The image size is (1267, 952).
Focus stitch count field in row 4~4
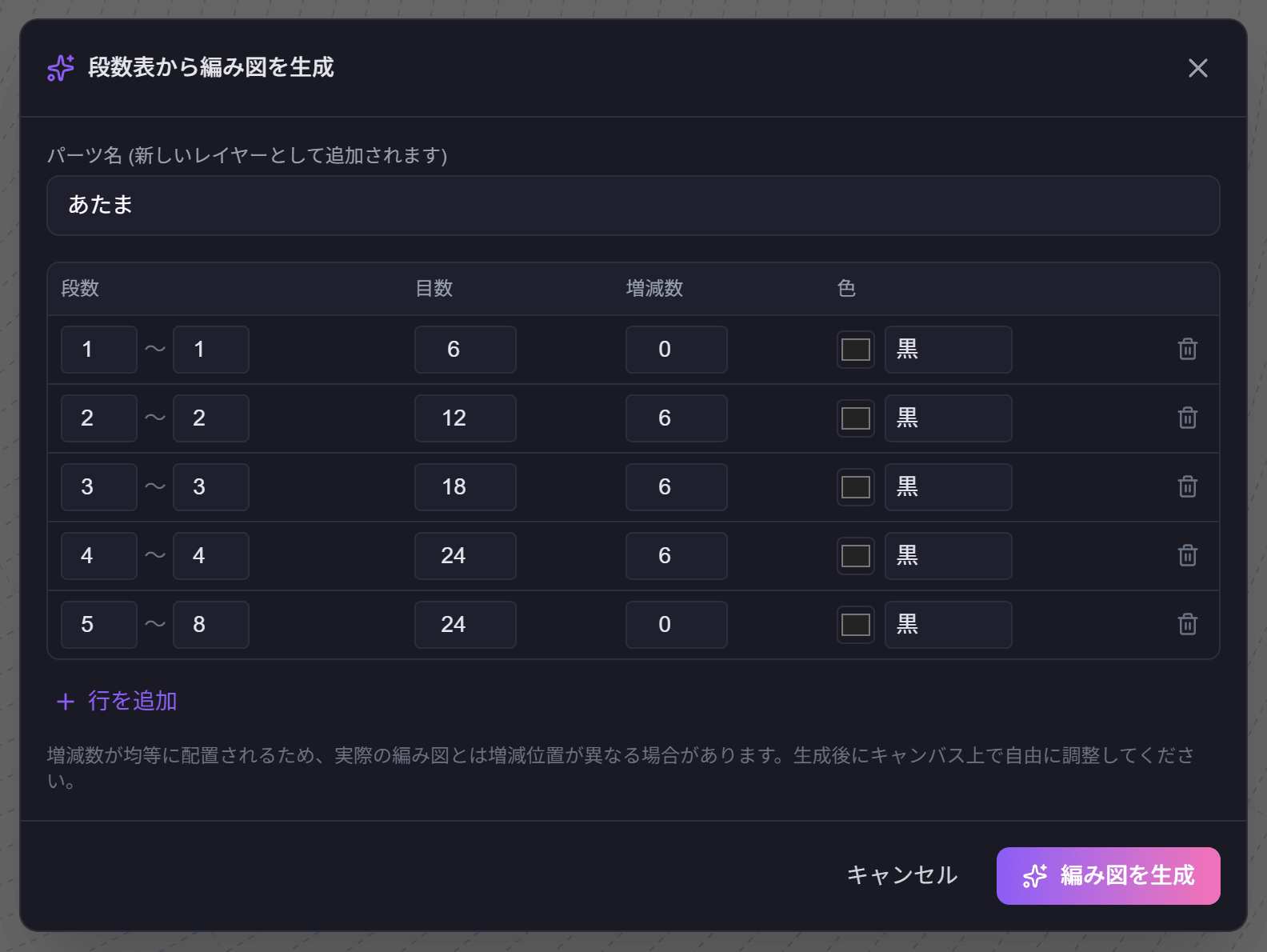click(466, 556)
